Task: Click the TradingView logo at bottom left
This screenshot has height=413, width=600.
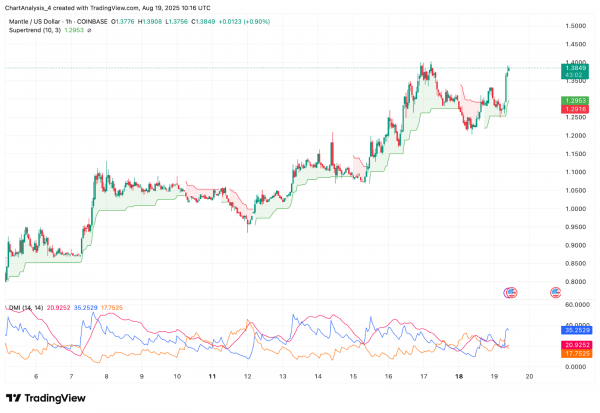Action: pos(13,398)
